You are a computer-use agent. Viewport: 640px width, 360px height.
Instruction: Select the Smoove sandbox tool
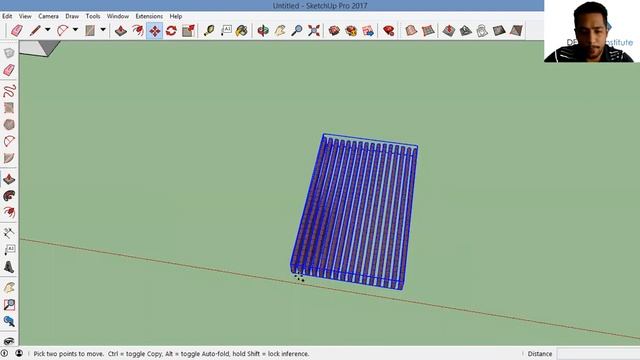click(449, 31)
